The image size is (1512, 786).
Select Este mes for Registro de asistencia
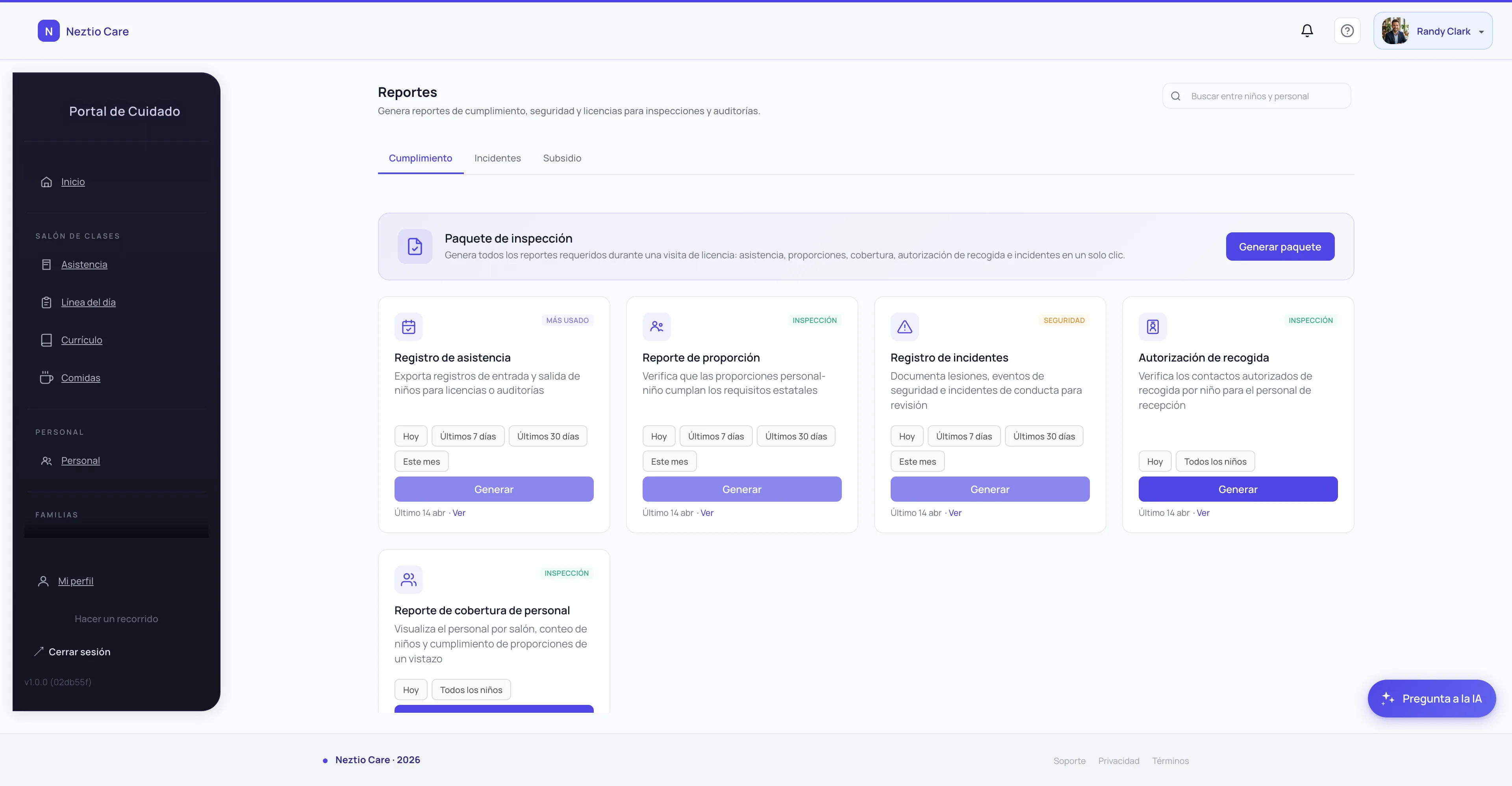[x=421, y=462]
